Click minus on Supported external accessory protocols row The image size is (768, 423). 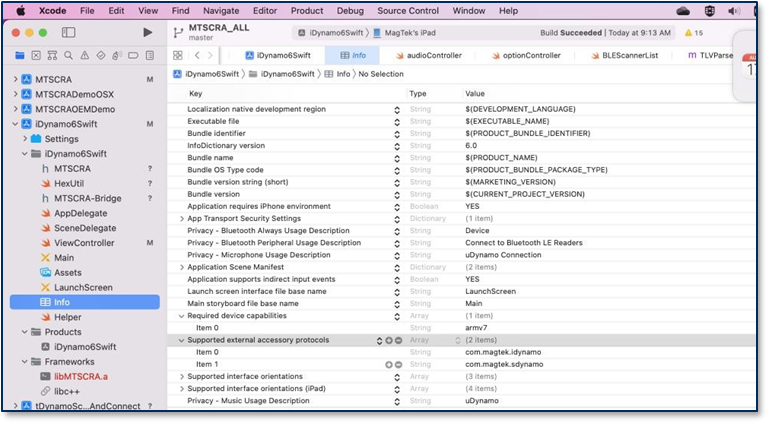(398, 340)
